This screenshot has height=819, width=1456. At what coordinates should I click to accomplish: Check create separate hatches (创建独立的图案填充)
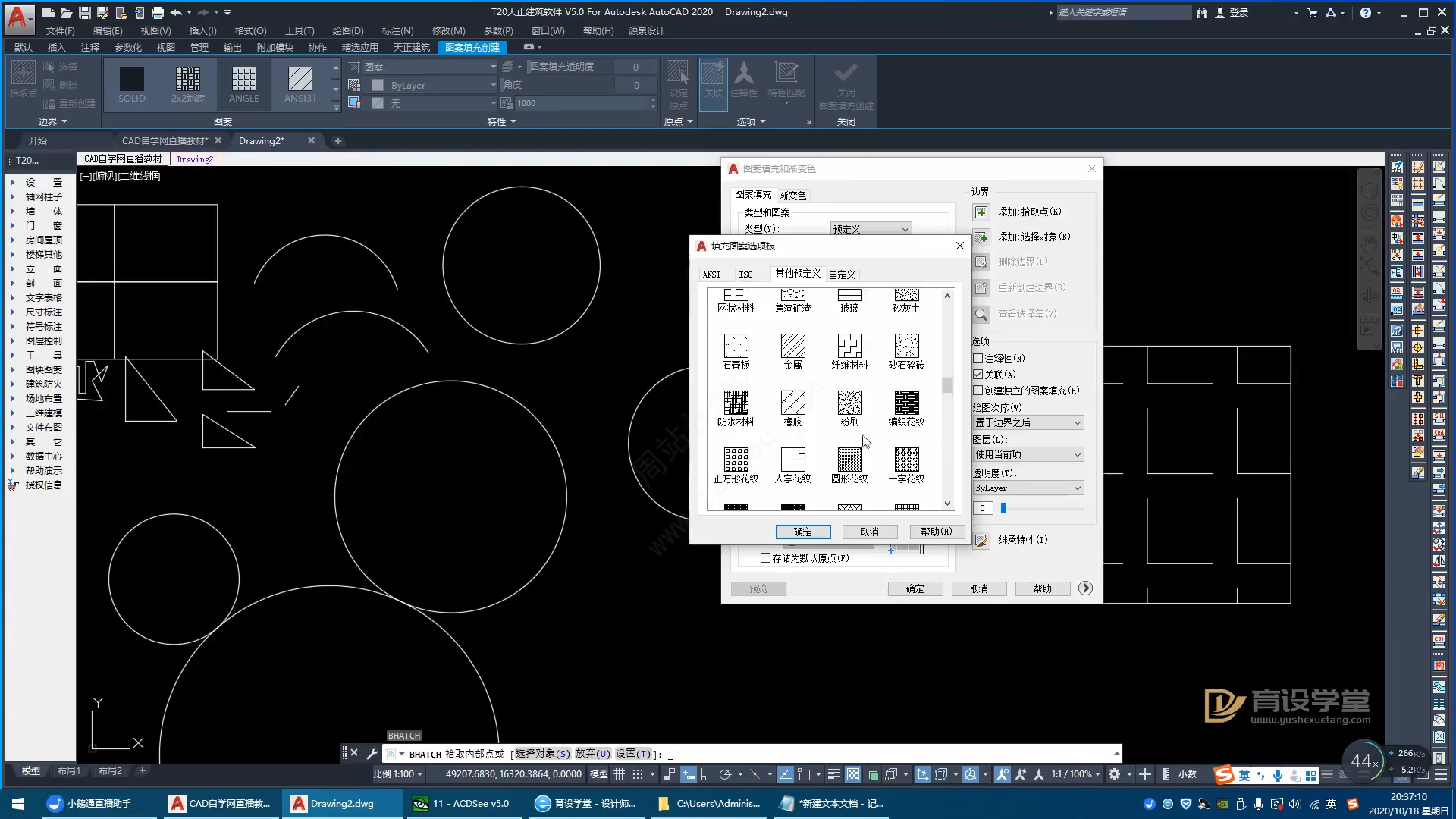tap(978, 391)
